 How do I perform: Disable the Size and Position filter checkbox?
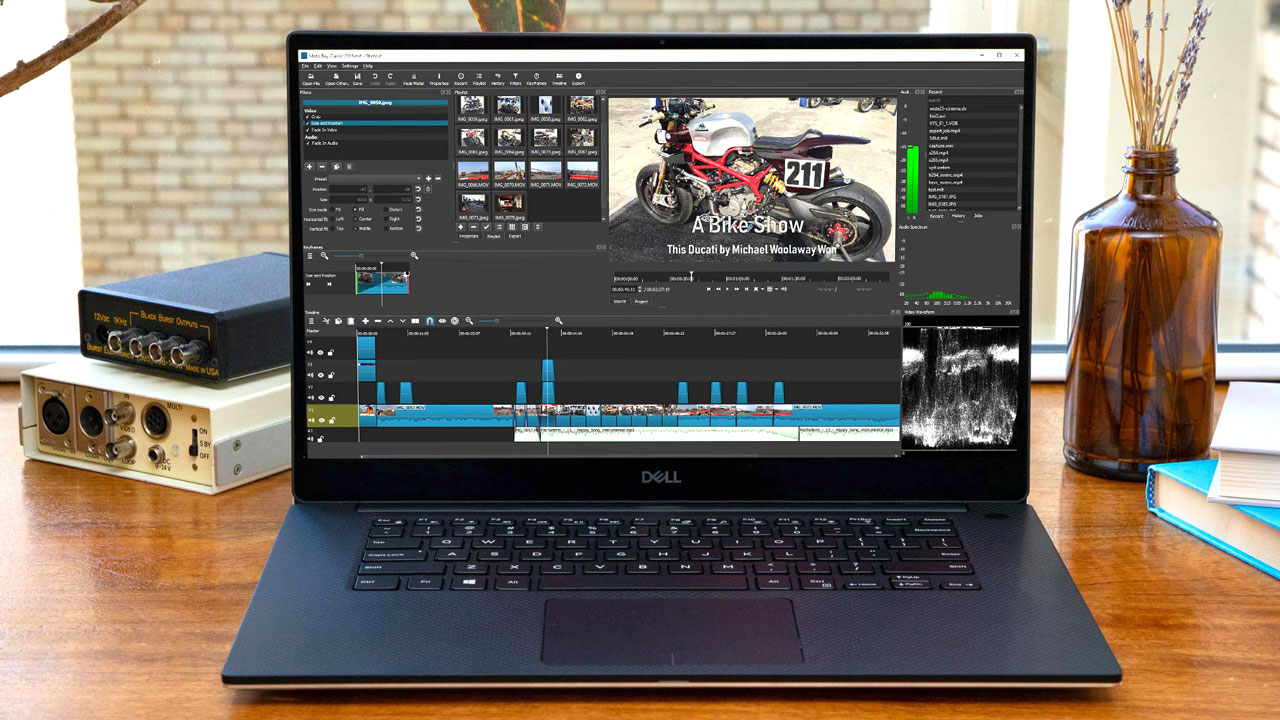coord(307,123)
